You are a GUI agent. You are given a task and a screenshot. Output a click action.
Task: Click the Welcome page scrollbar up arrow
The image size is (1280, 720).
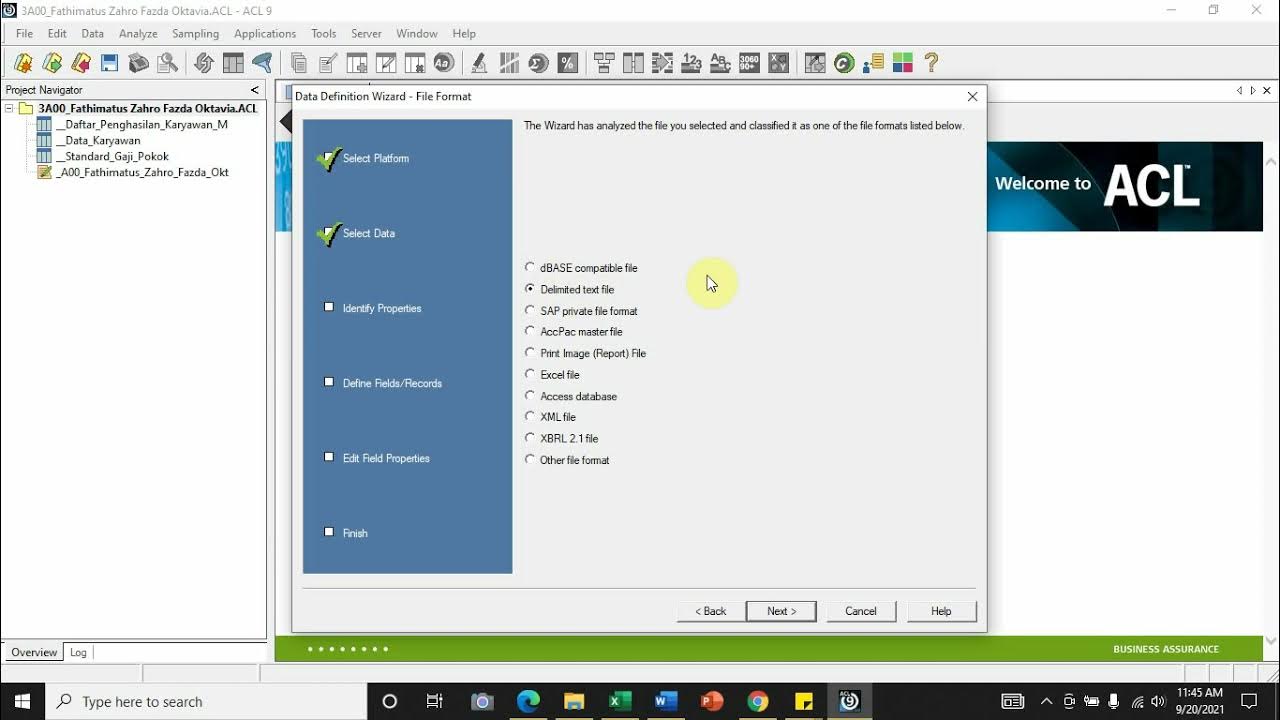[x=1271, y=162]
